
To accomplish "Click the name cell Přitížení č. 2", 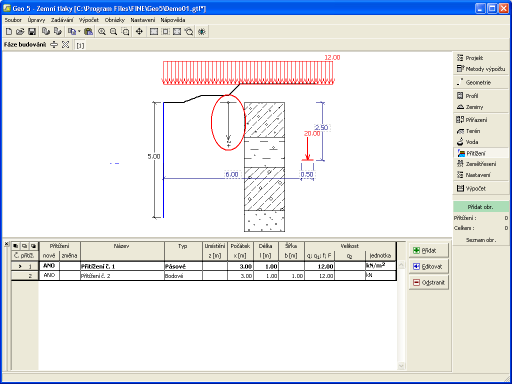I will point(122,276).
